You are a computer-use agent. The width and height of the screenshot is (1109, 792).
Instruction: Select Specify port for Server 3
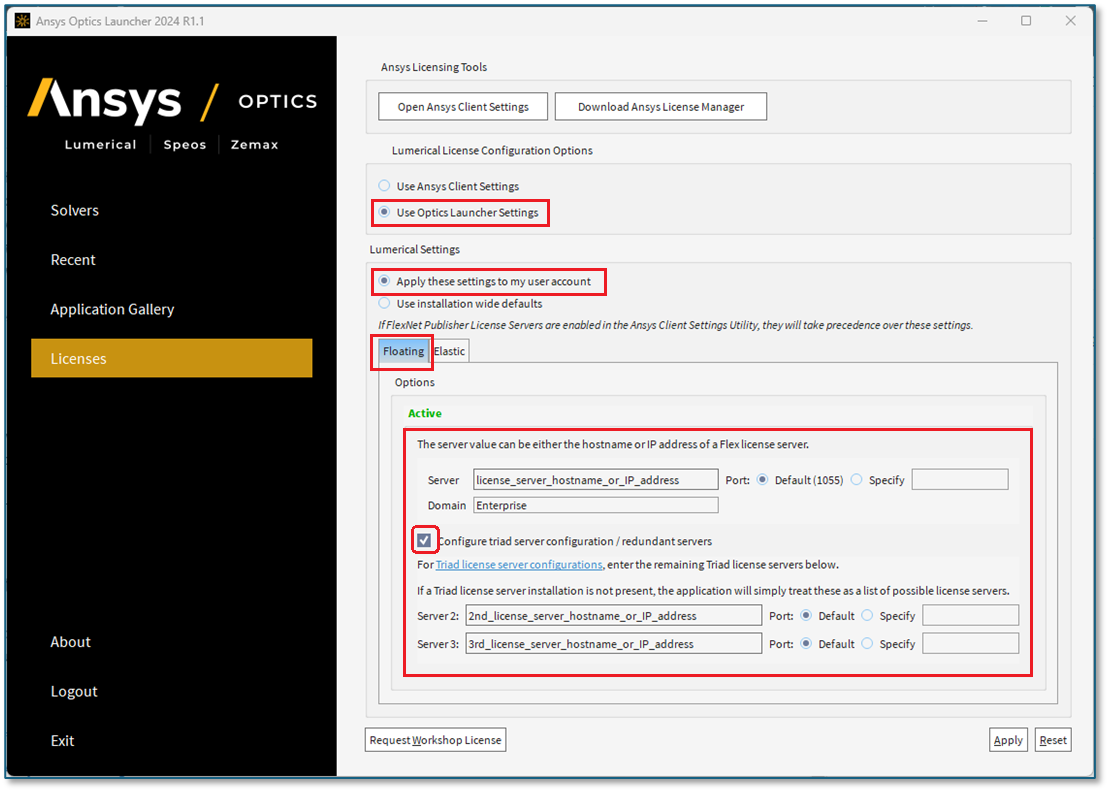coord(867,644)
